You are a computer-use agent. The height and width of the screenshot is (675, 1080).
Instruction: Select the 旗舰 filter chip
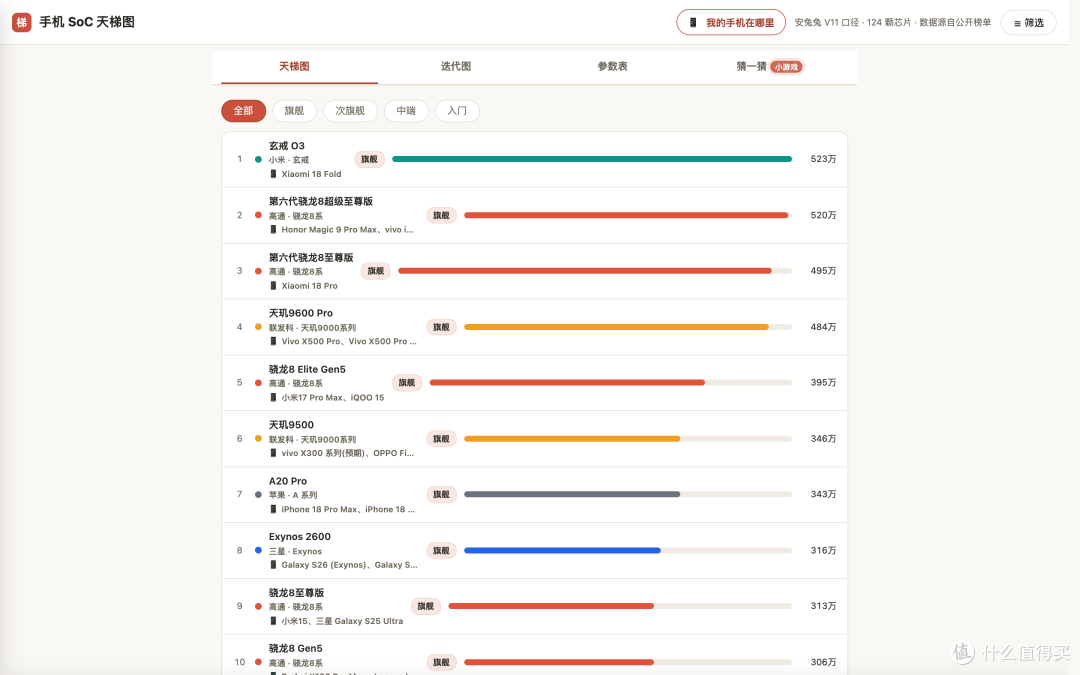tap(294, 111)
